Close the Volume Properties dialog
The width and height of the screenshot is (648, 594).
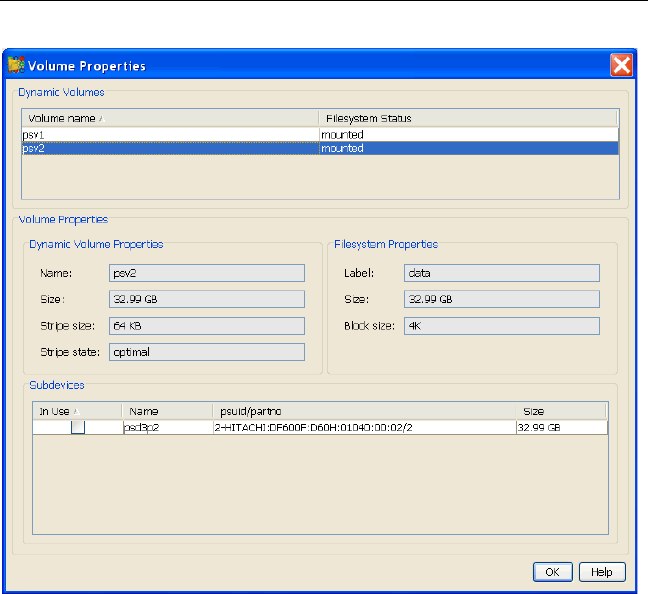tap(621, 66)
